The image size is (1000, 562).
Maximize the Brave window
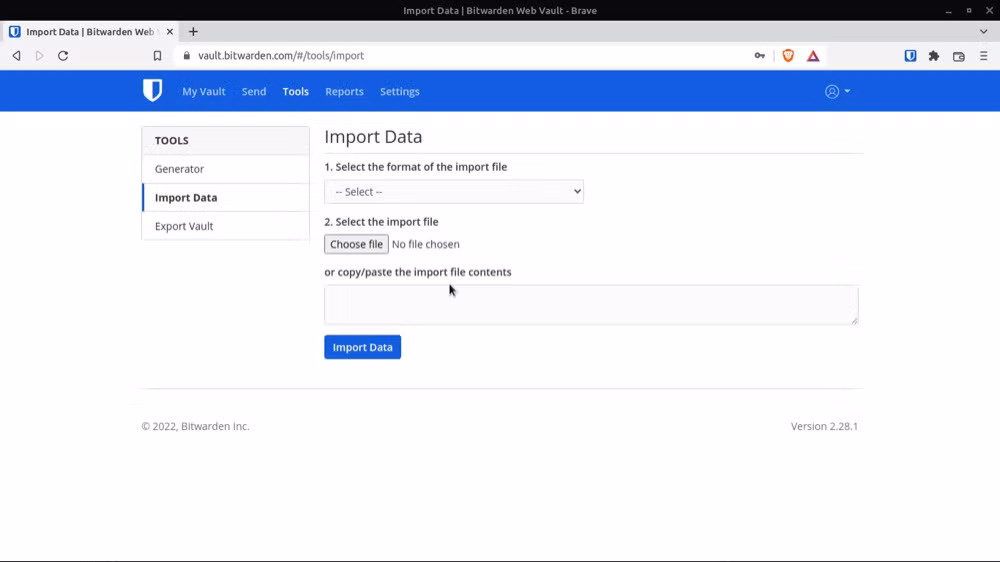969,11
